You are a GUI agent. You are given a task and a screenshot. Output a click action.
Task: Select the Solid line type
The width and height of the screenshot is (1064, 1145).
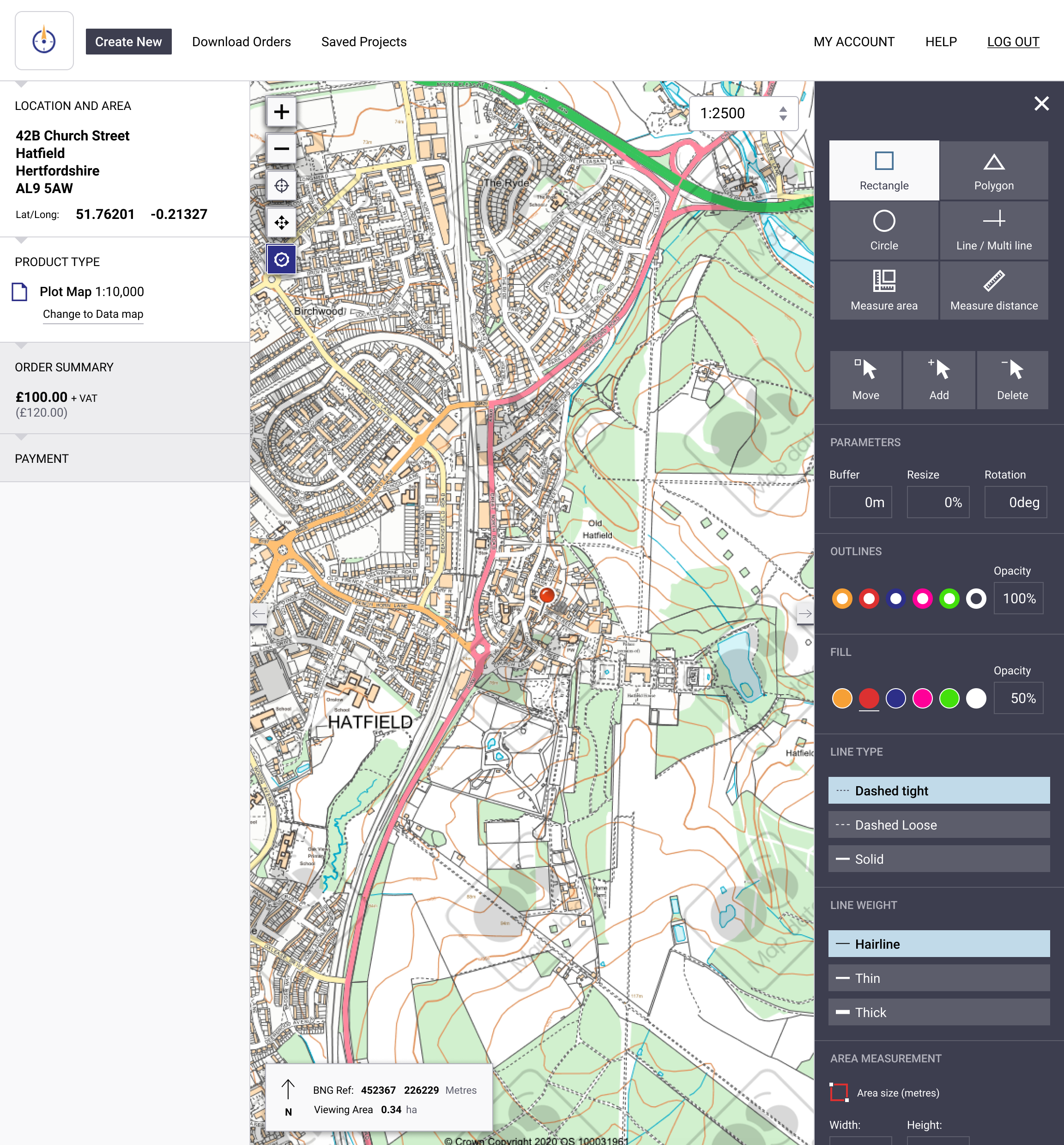click(938, 859)
